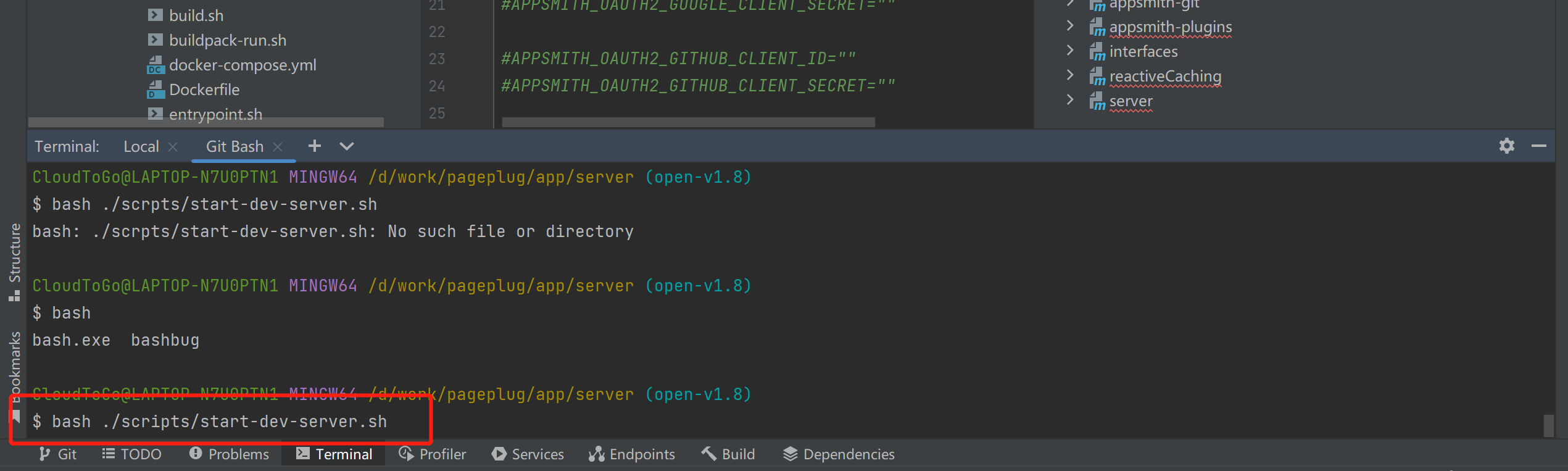Image resolution: width=1568 pixels, height=471 pixels.
Task: Show the Dependencies tool window
Action: click(839, 454)
